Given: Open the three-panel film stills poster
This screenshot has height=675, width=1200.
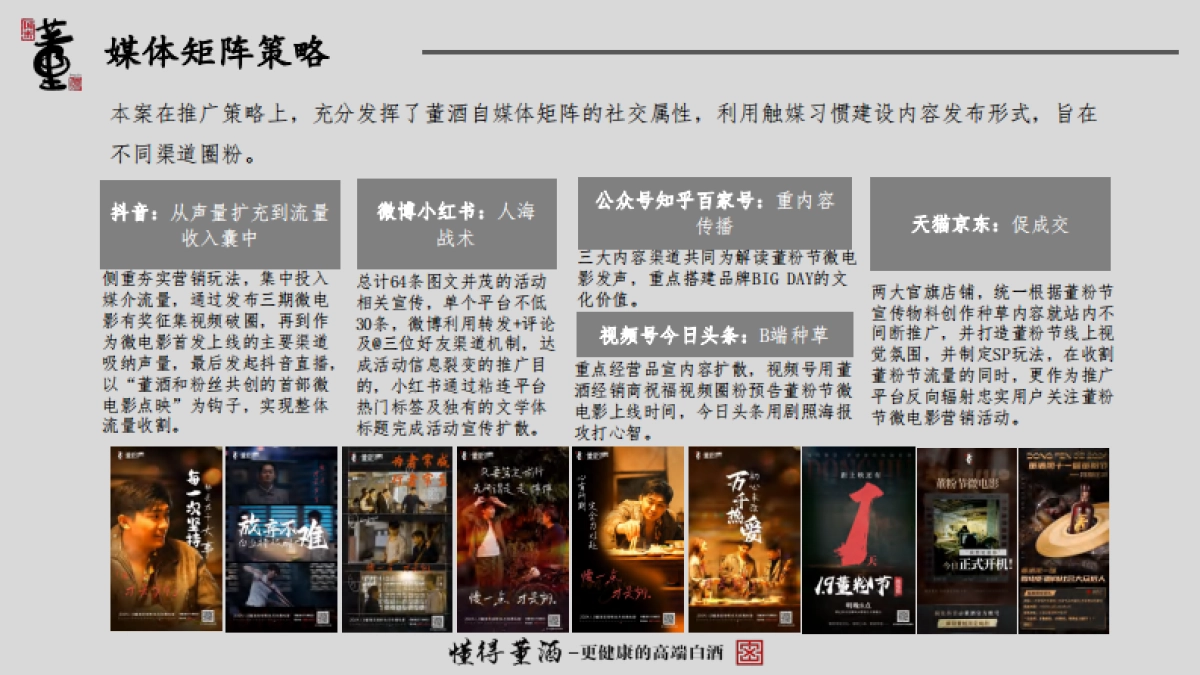Looking at the screenshot, I should click(397, 538).
